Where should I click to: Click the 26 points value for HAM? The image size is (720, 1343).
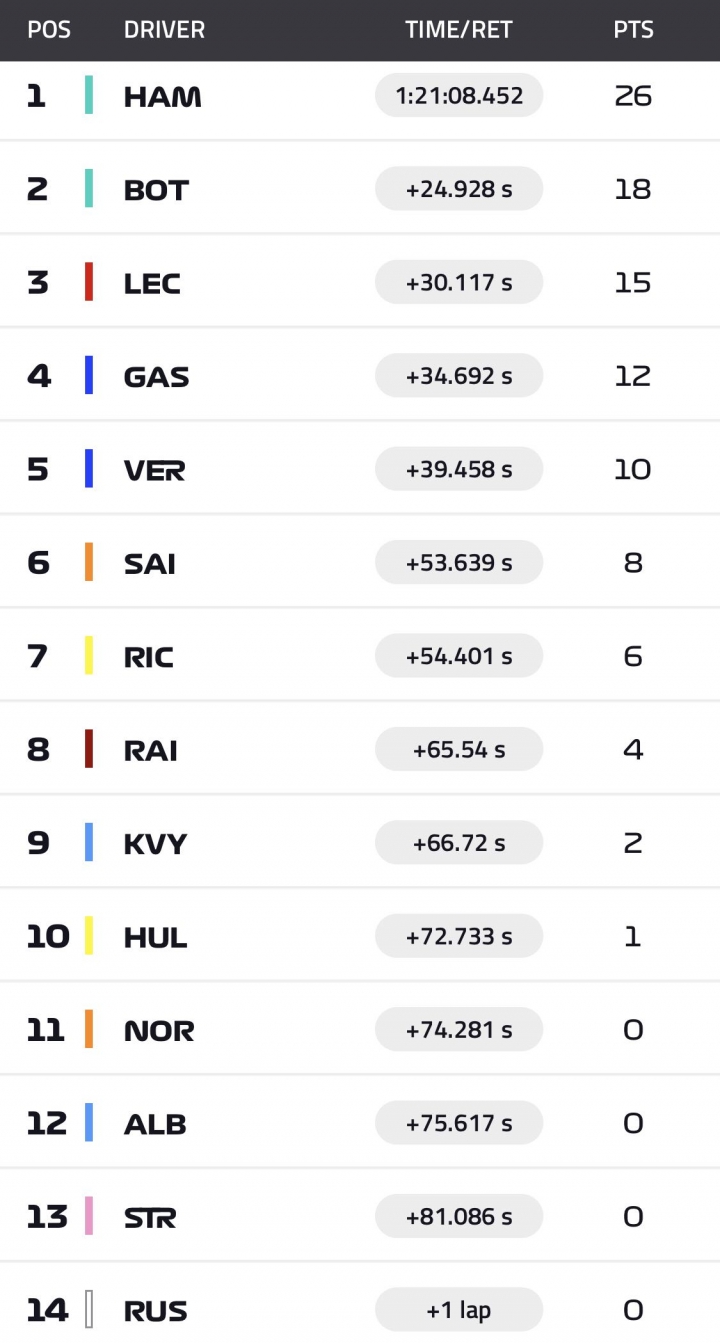pos(633,96)
